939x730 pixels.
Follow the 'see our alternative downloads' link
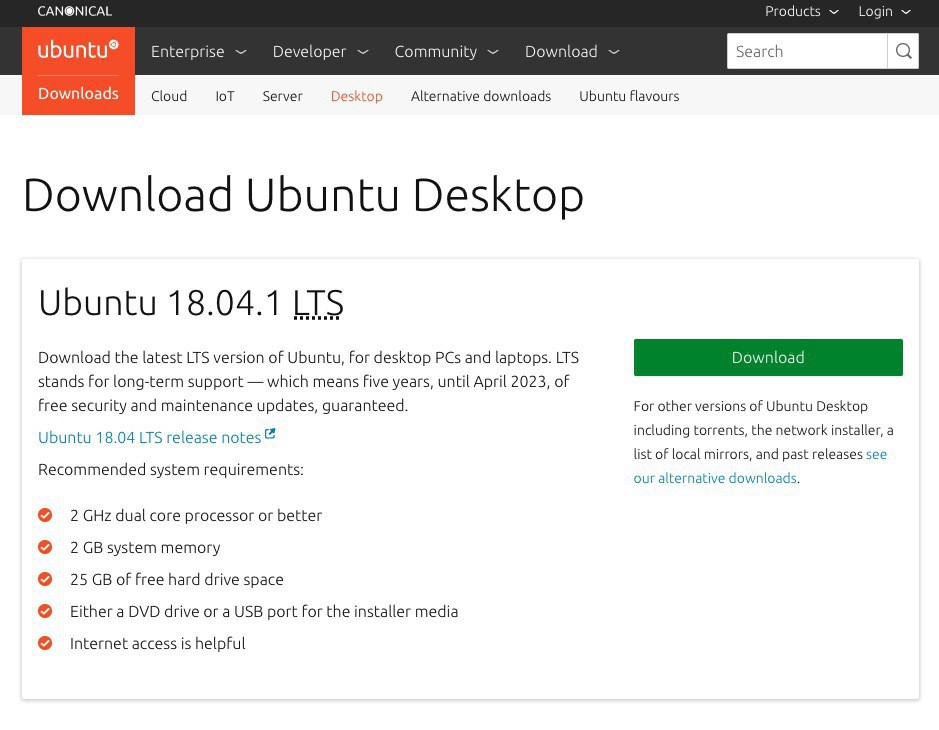tap(715, 478)
